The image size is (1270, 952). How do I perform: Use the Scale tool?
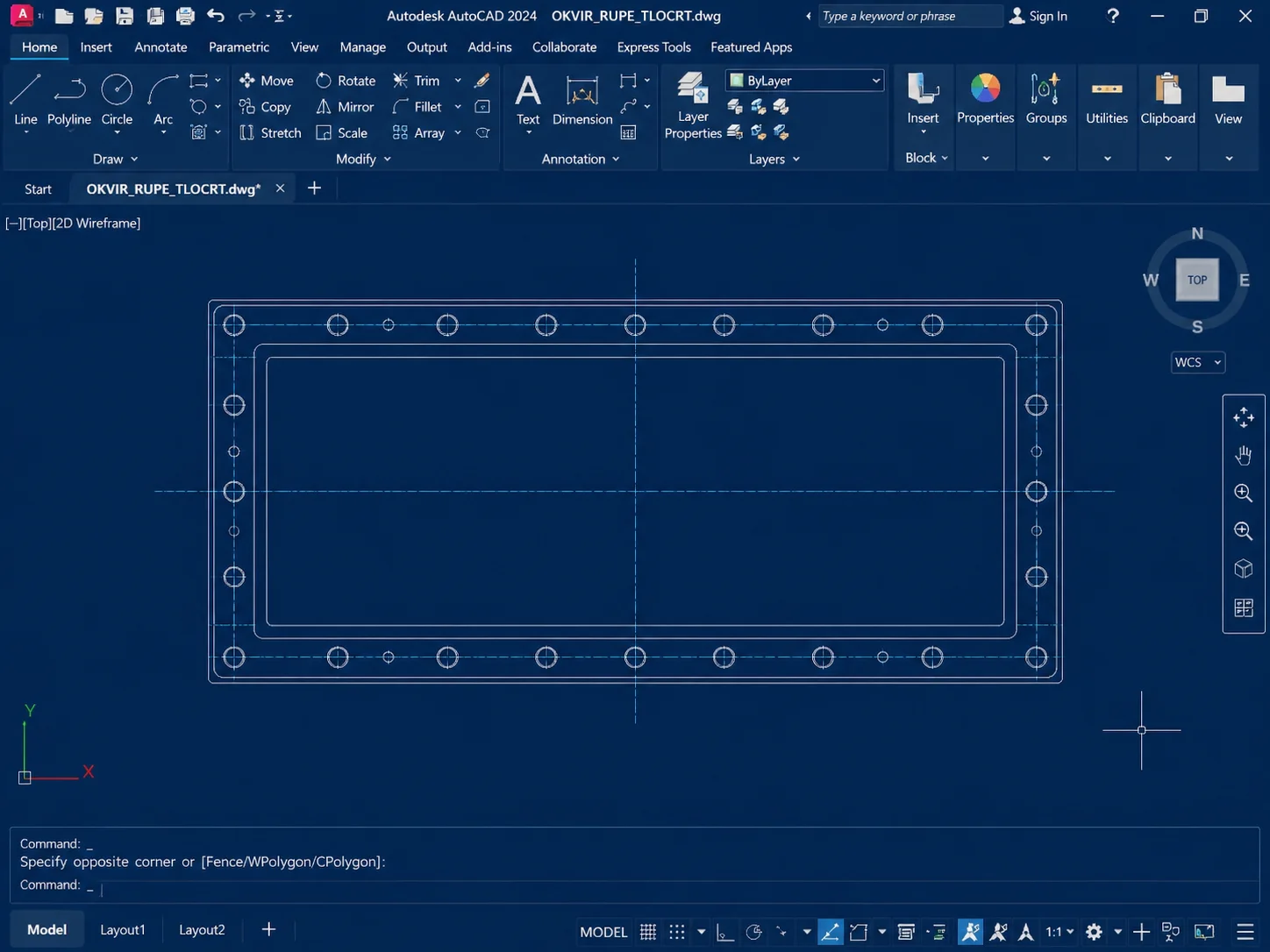[x=341, y=133]
